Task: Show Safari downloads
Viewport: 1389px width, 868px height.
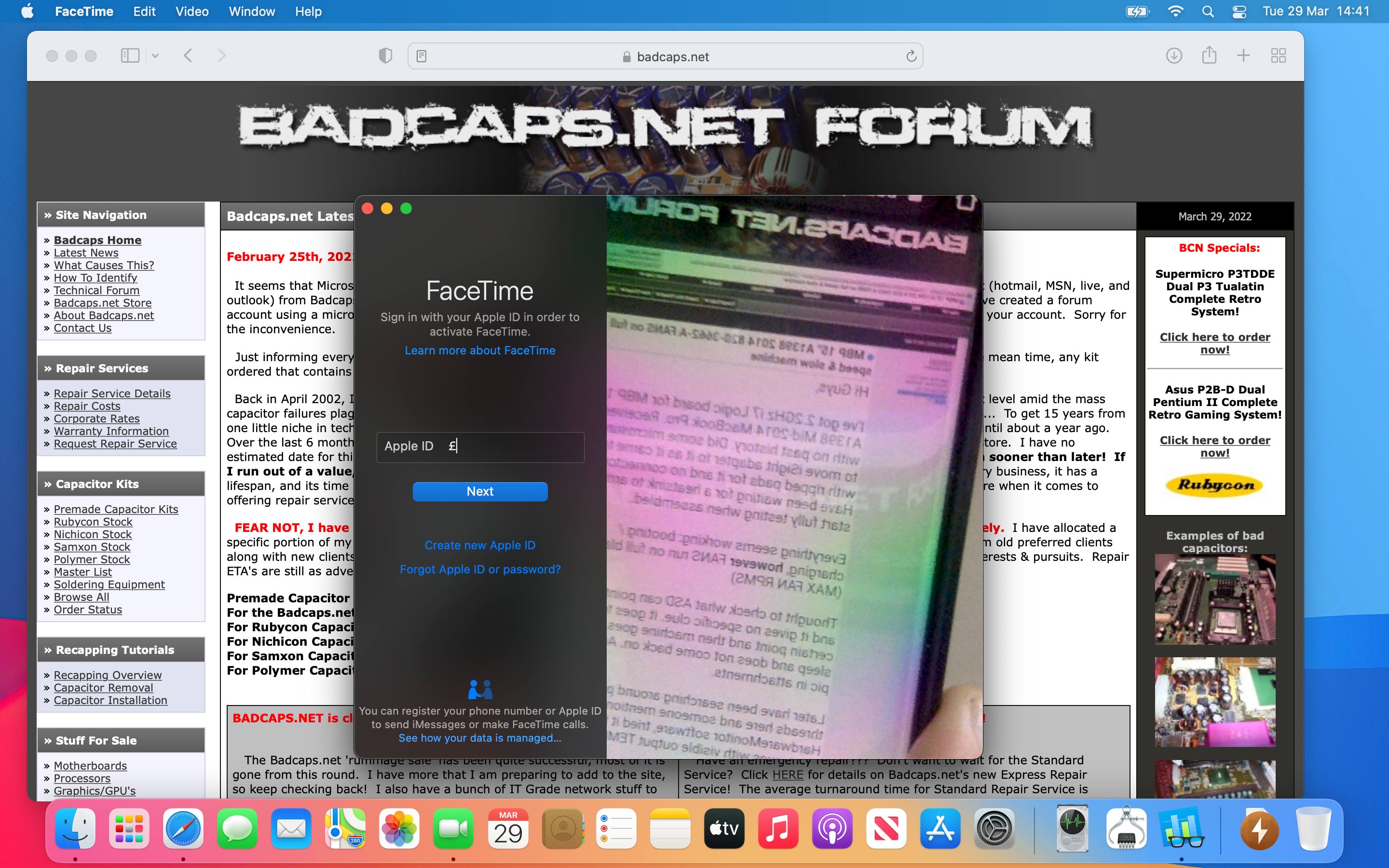Action: [x=1174, y=55]
